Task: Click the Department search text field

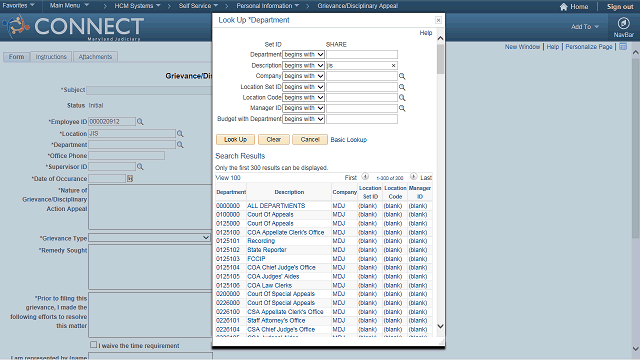Action: click(x=362, y=55)
